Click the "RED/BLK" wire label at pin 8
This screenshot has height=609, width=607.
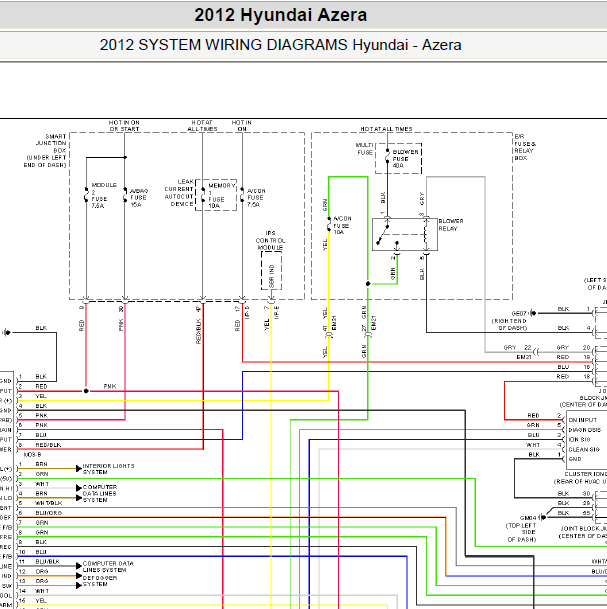(48, 445)
